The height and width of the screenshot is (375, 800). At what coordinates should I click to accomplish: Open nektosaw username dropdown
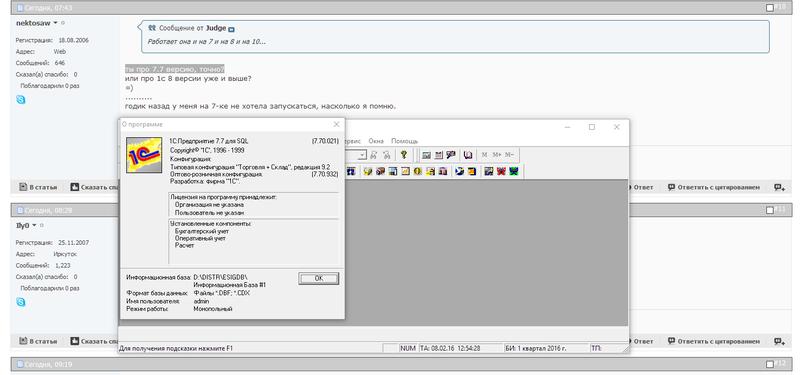56,22
